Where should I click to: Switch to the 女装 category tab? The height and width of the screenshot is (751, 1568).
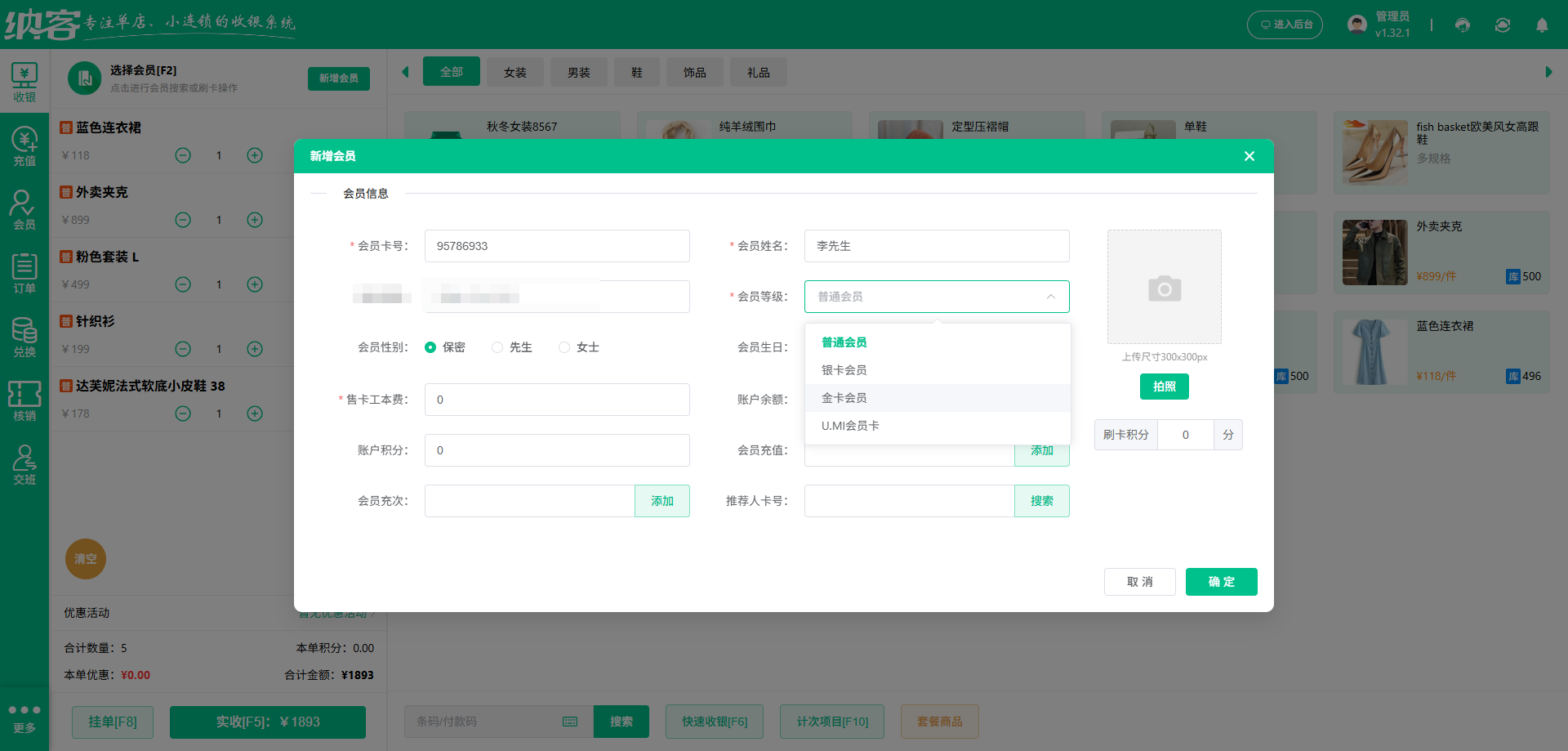click(514, 72)
